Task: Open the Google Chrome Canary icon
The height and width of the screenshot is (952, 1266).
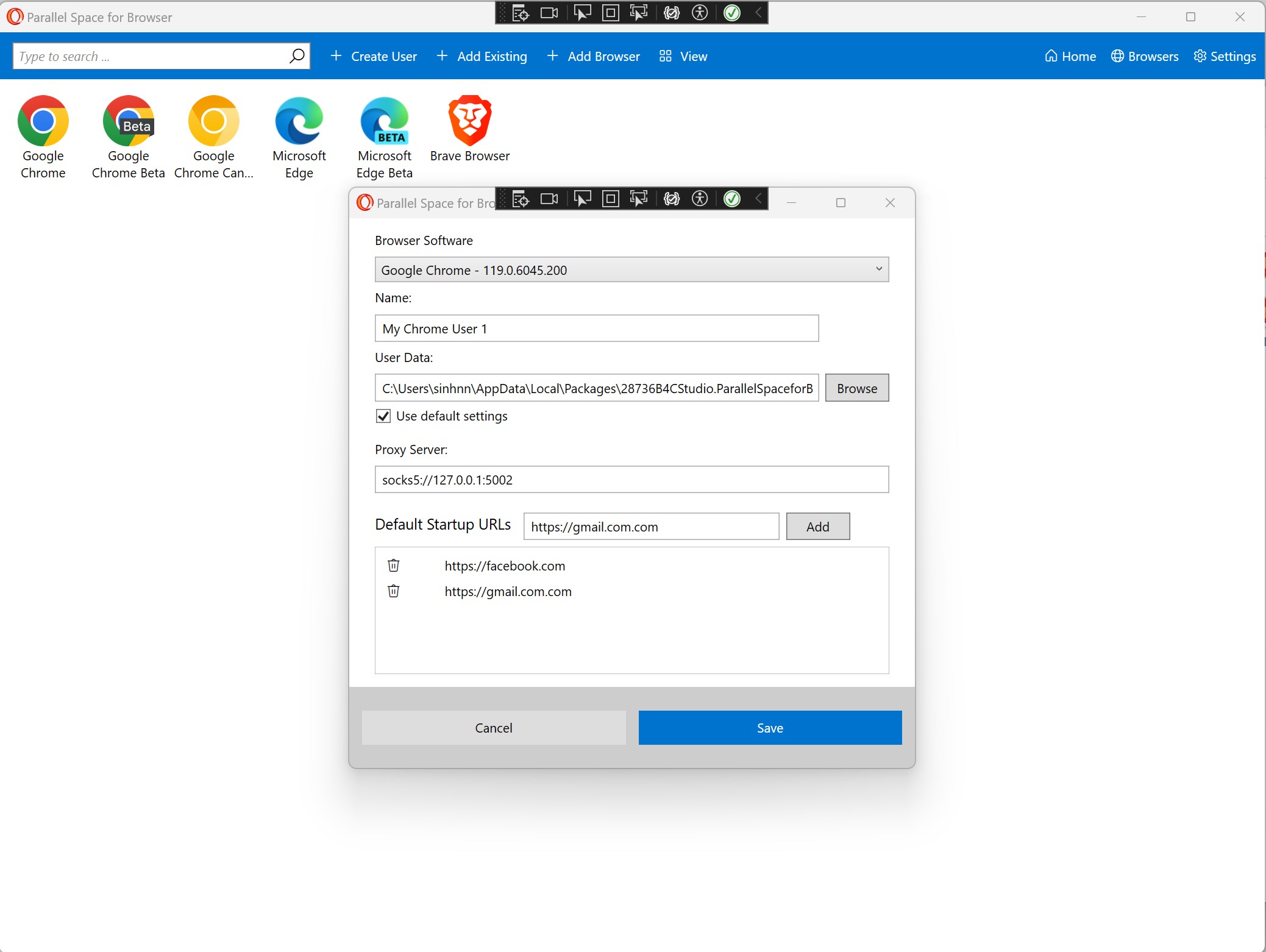Action: tap(213, 121)
